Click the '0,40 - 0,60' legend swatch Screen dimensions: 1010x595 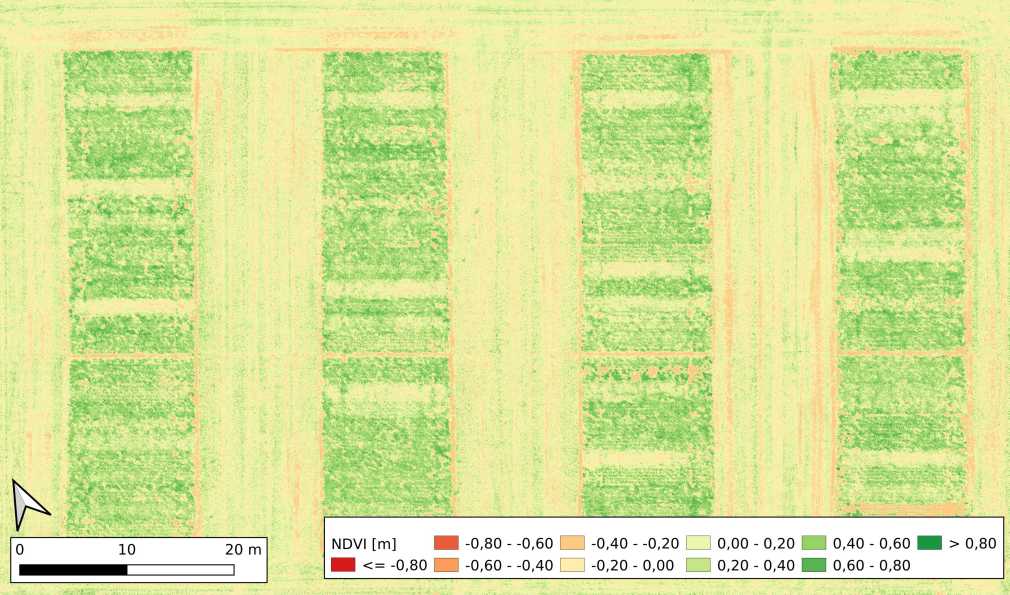(814, 543)
